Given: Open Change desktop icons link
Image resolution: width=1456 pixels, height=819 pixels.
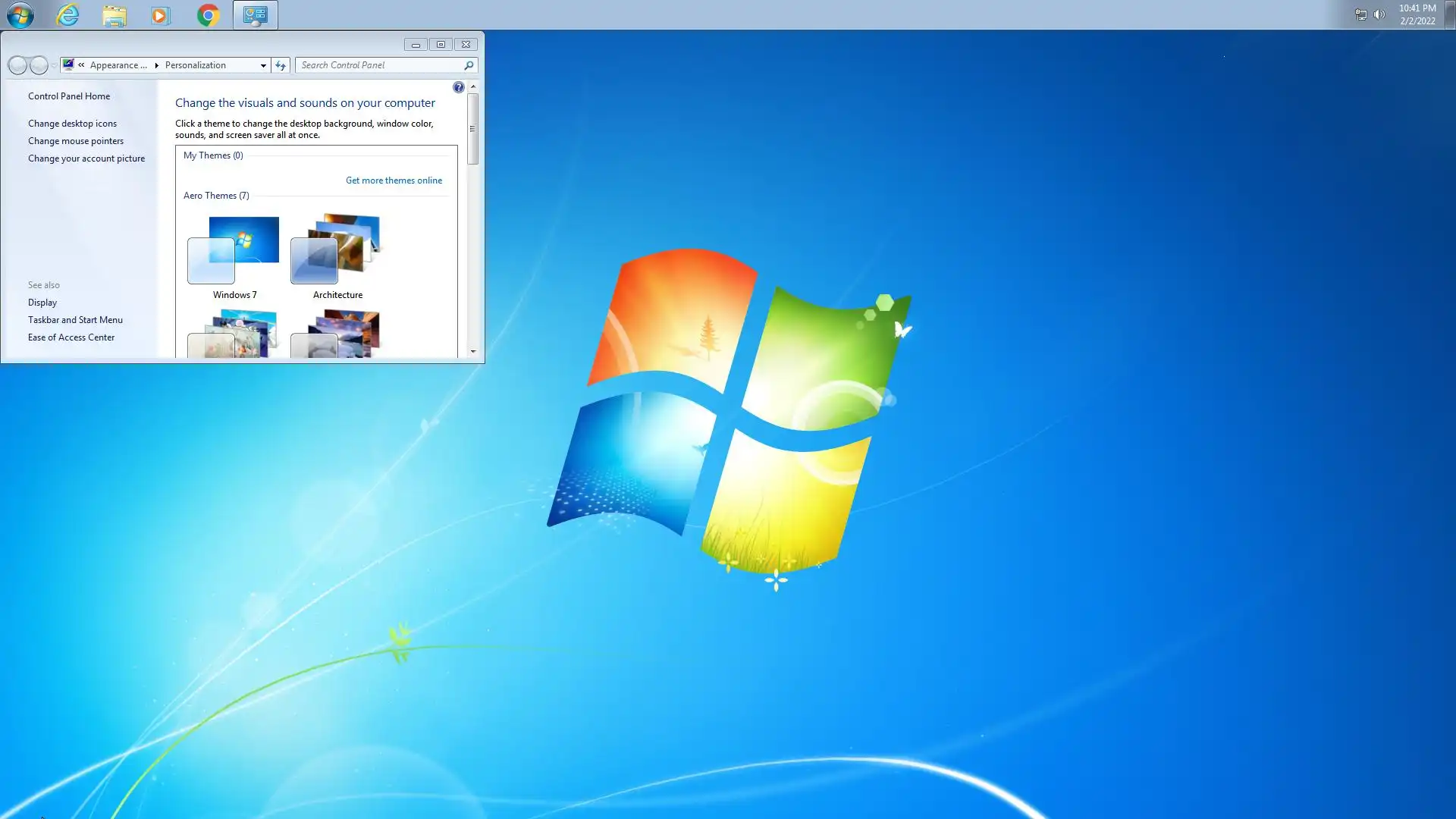Looking at the screenshot, I should [x=72, y=124].
